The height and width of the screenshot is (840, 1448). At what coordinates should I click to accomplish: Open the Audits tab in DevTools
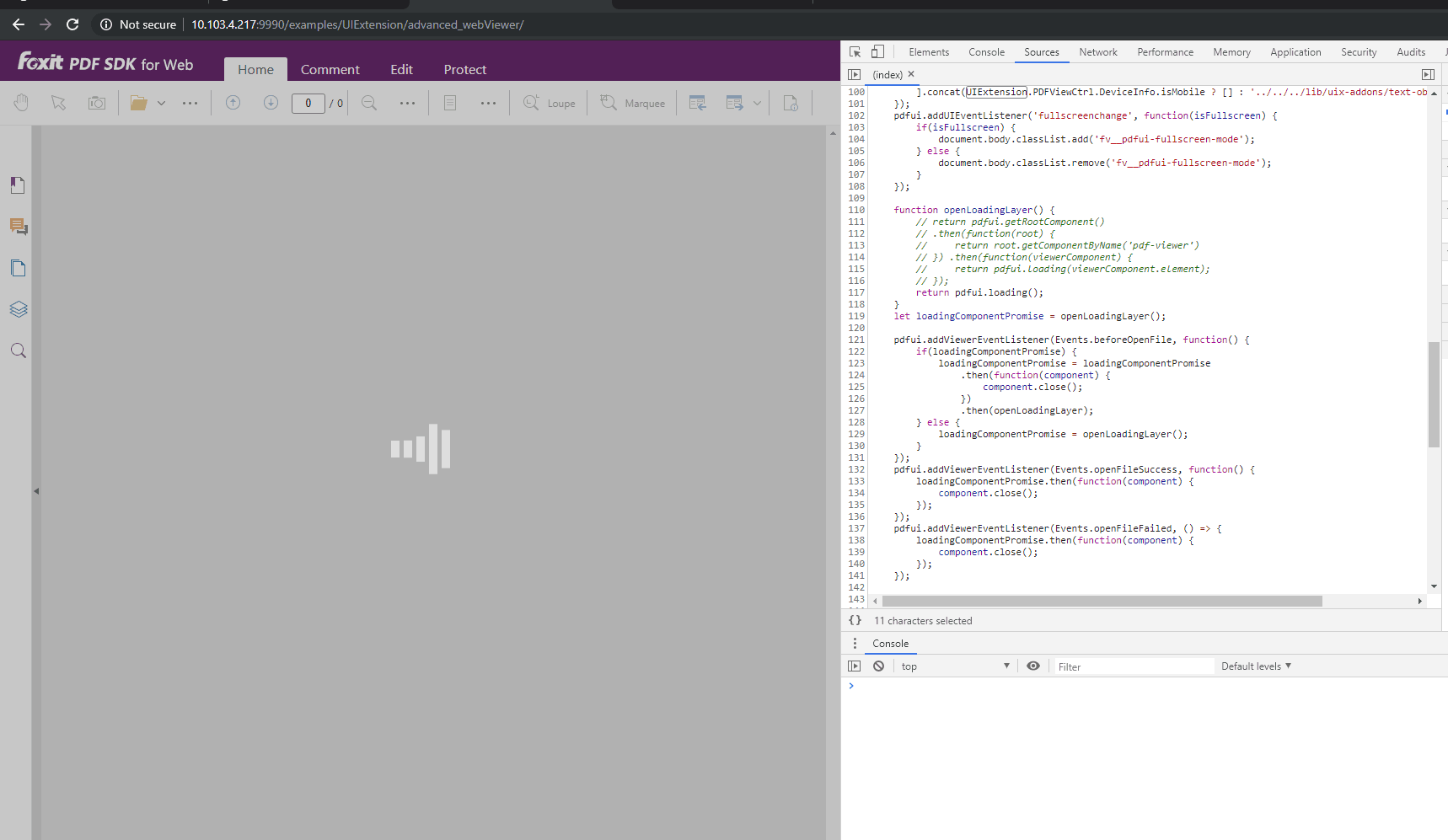(x=1411, y=52)
